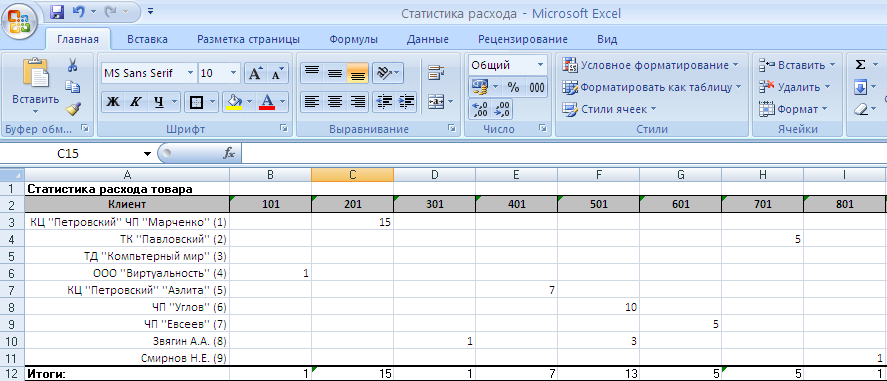Image resolution: width=887 pixels, height=381 pixels.
Task: Merge and center selected cells
Action: pos(437,102)
